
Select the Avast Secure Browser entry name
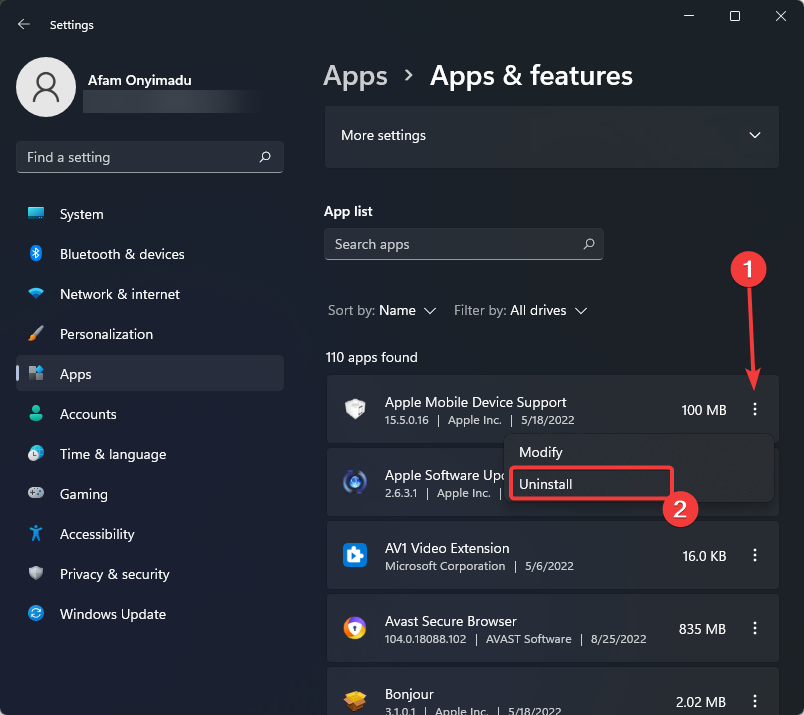click(x=451, y=621)
